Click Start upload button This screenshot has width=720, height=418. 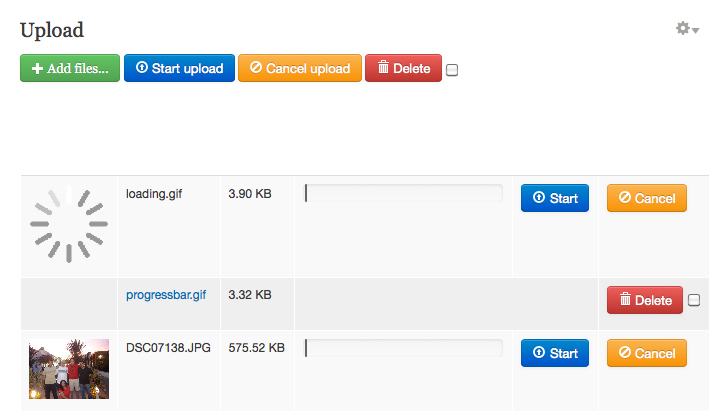click(x=179, y=68)
